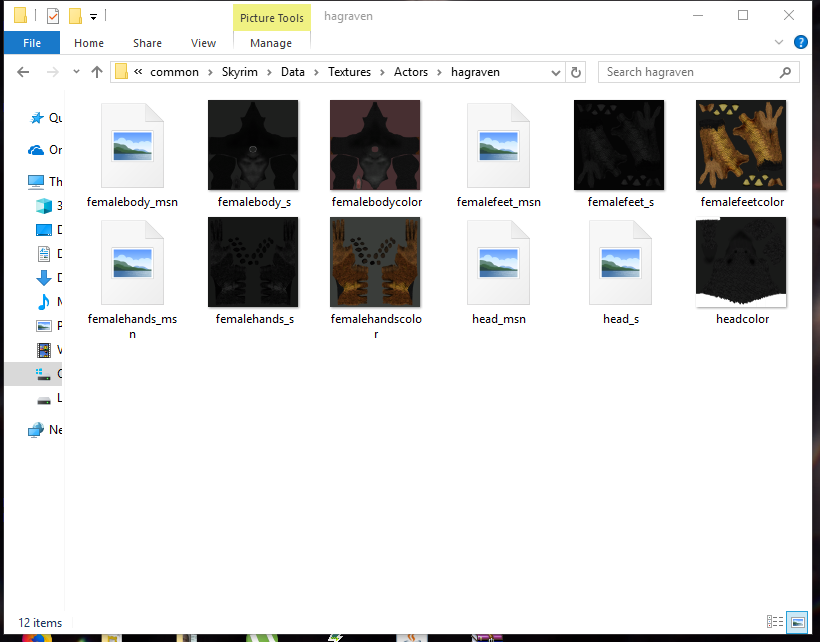This screenshot has width=820, height=642.
Task: Navigate to the Data breadcrumb
Action: click(x=292, y=72)
